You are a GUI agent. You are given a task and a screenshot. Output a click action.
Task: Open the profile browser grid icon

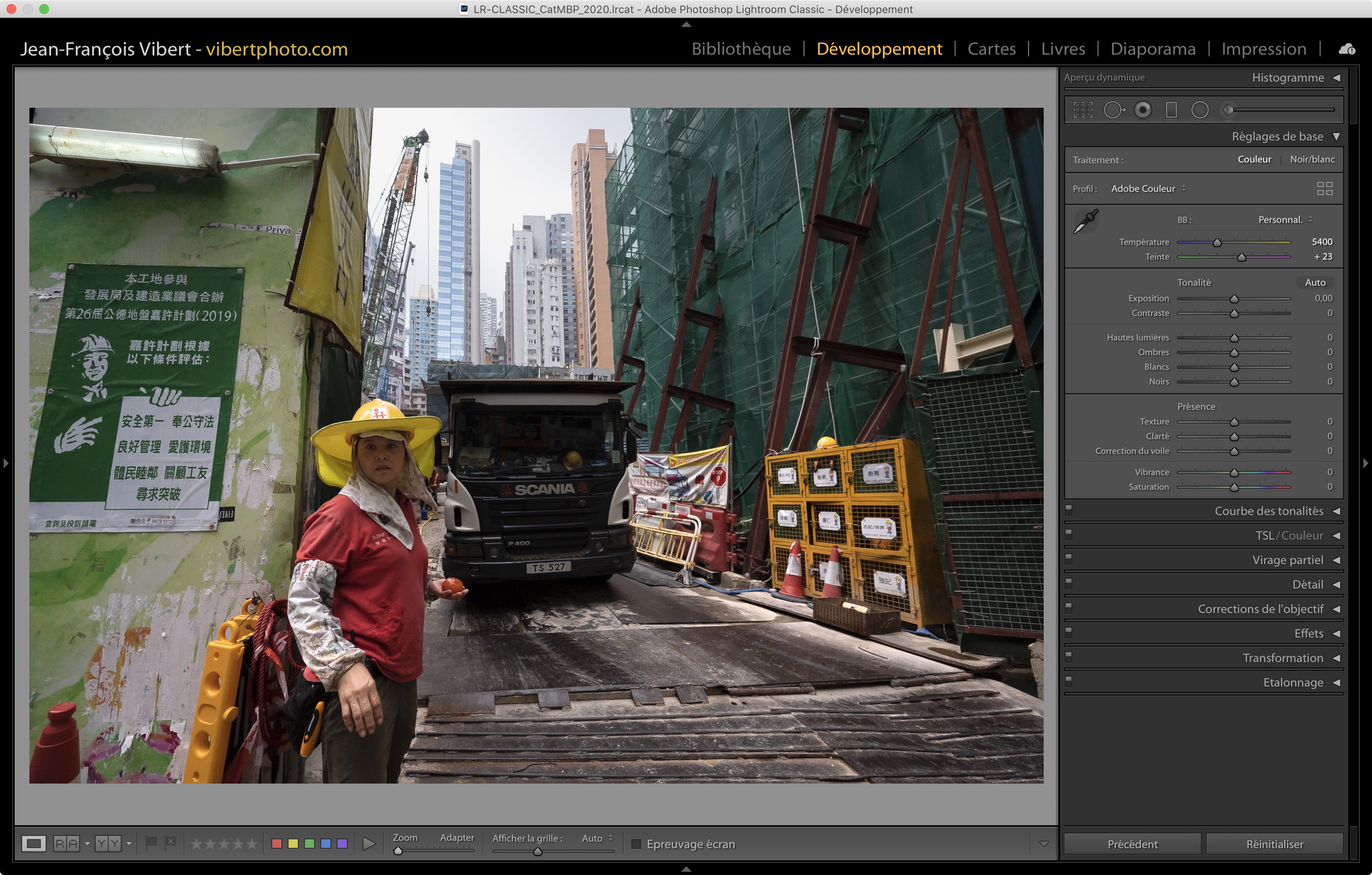click(x=1325, y=189)
